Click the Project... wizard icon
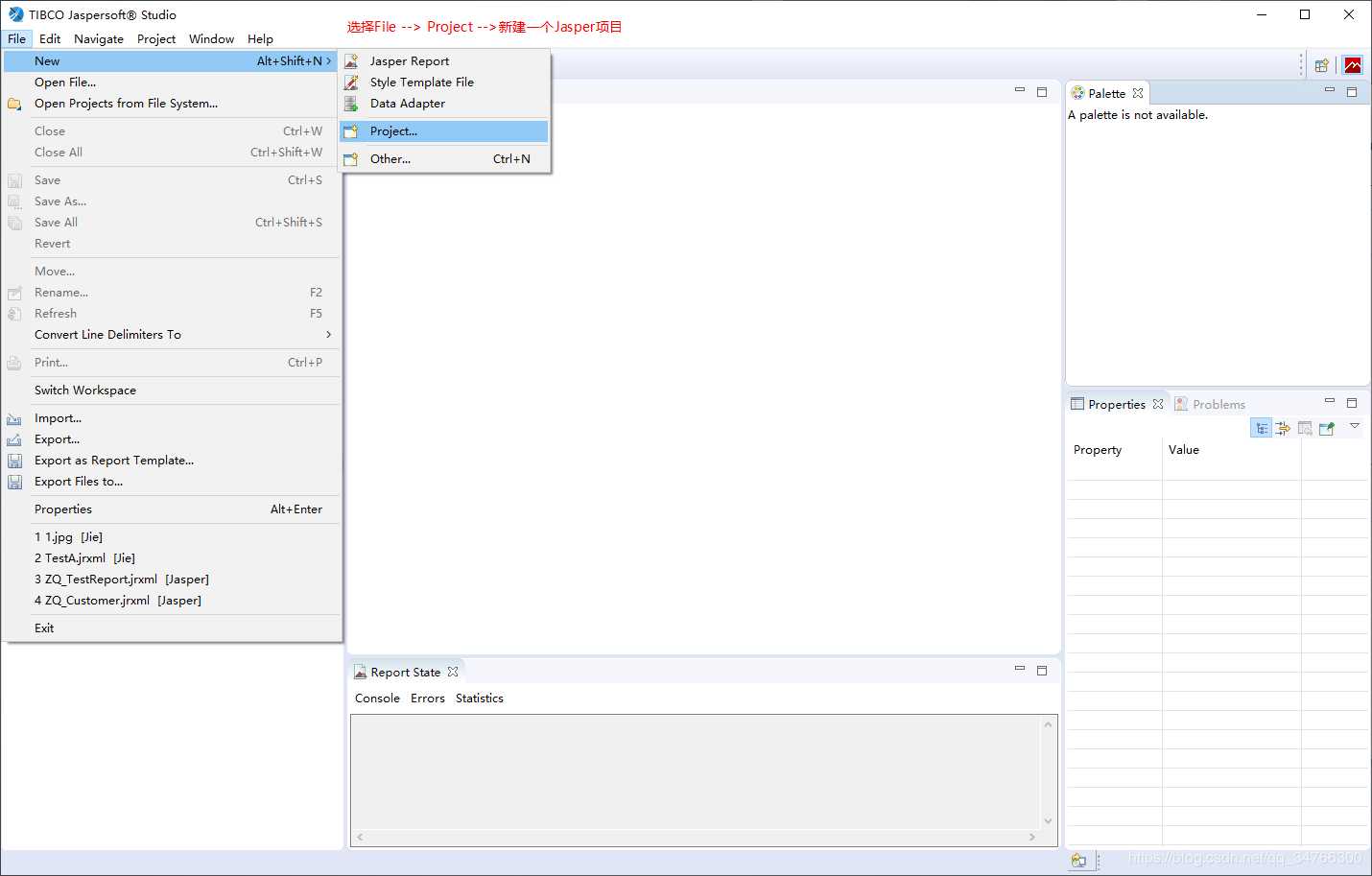This screenshot has height=876, width=1372. [x=351, y=131]
